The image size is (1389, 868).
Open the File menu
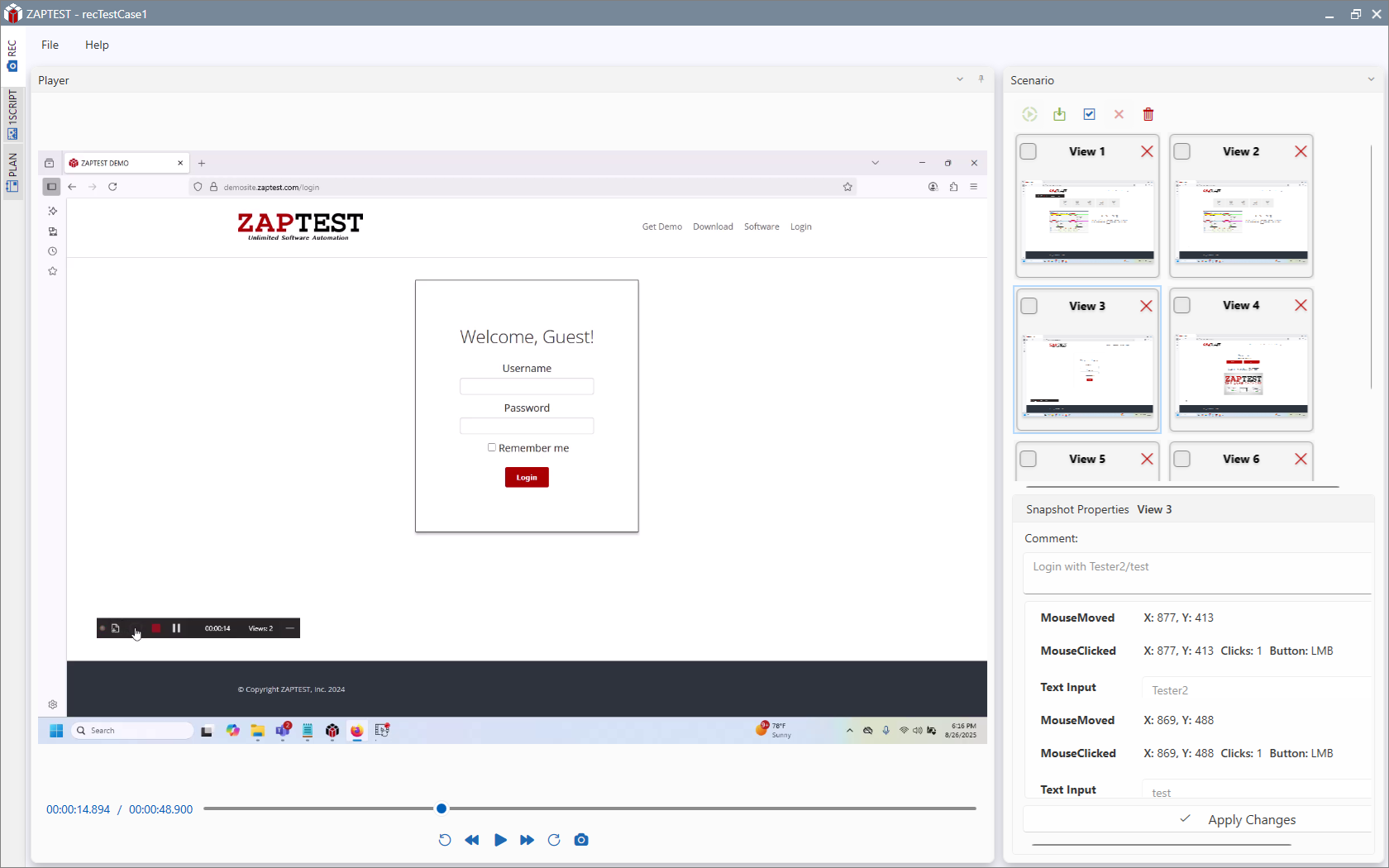click(50, 45)
